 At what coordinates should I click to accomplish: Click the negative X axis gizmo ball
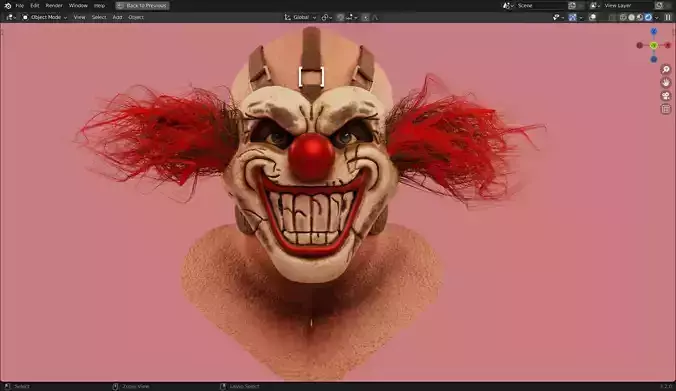[640, 45]
